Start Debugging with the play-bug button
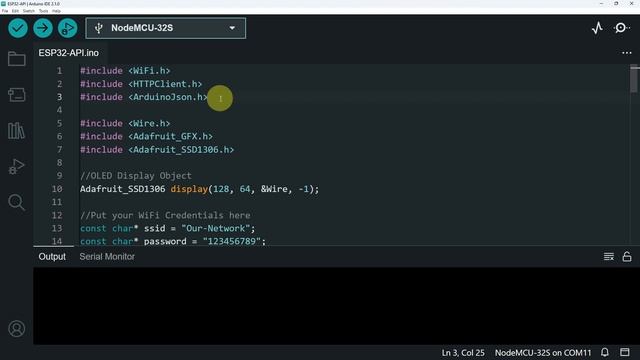This screenshot has width=640, height=360. click(68, 28)
